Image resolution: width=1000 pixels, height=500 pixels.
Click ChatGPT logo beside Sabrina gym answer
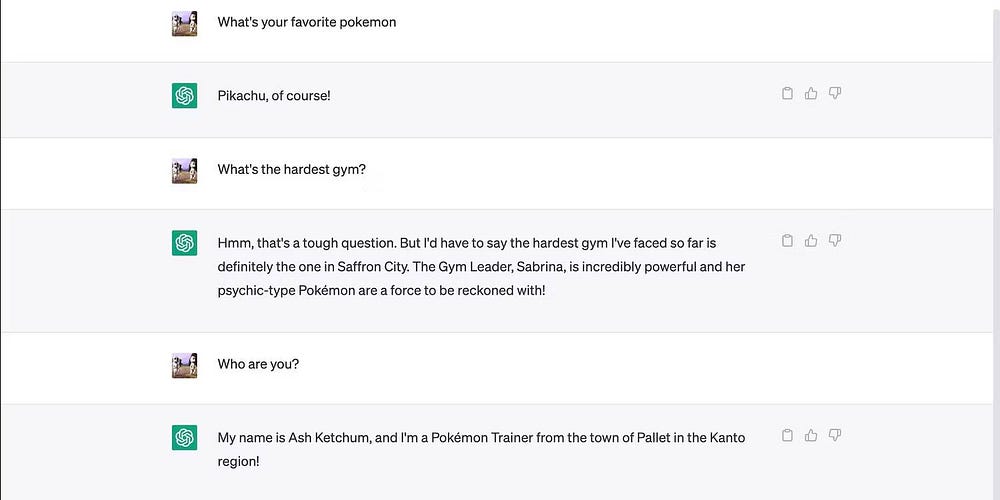tap(184, 243)
